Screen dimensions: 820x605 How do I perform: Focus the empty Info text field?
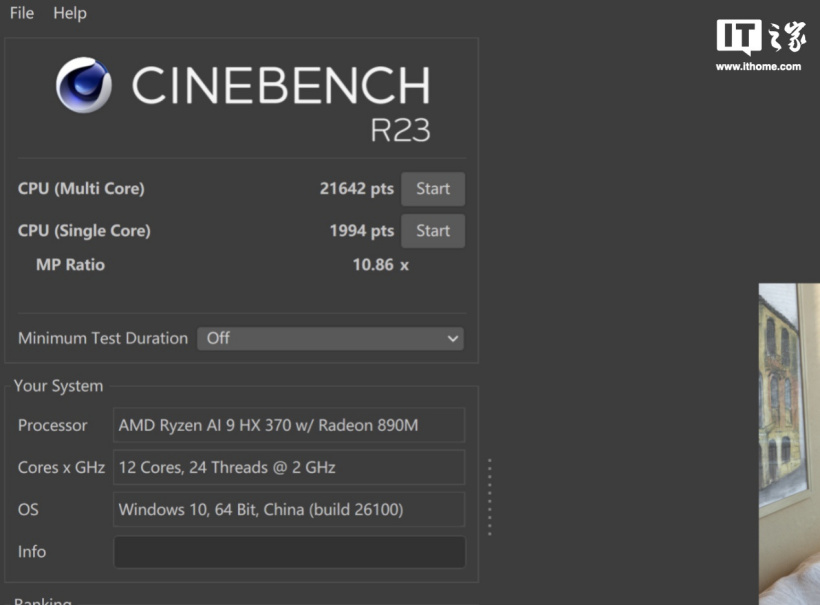tap(289, 552)
